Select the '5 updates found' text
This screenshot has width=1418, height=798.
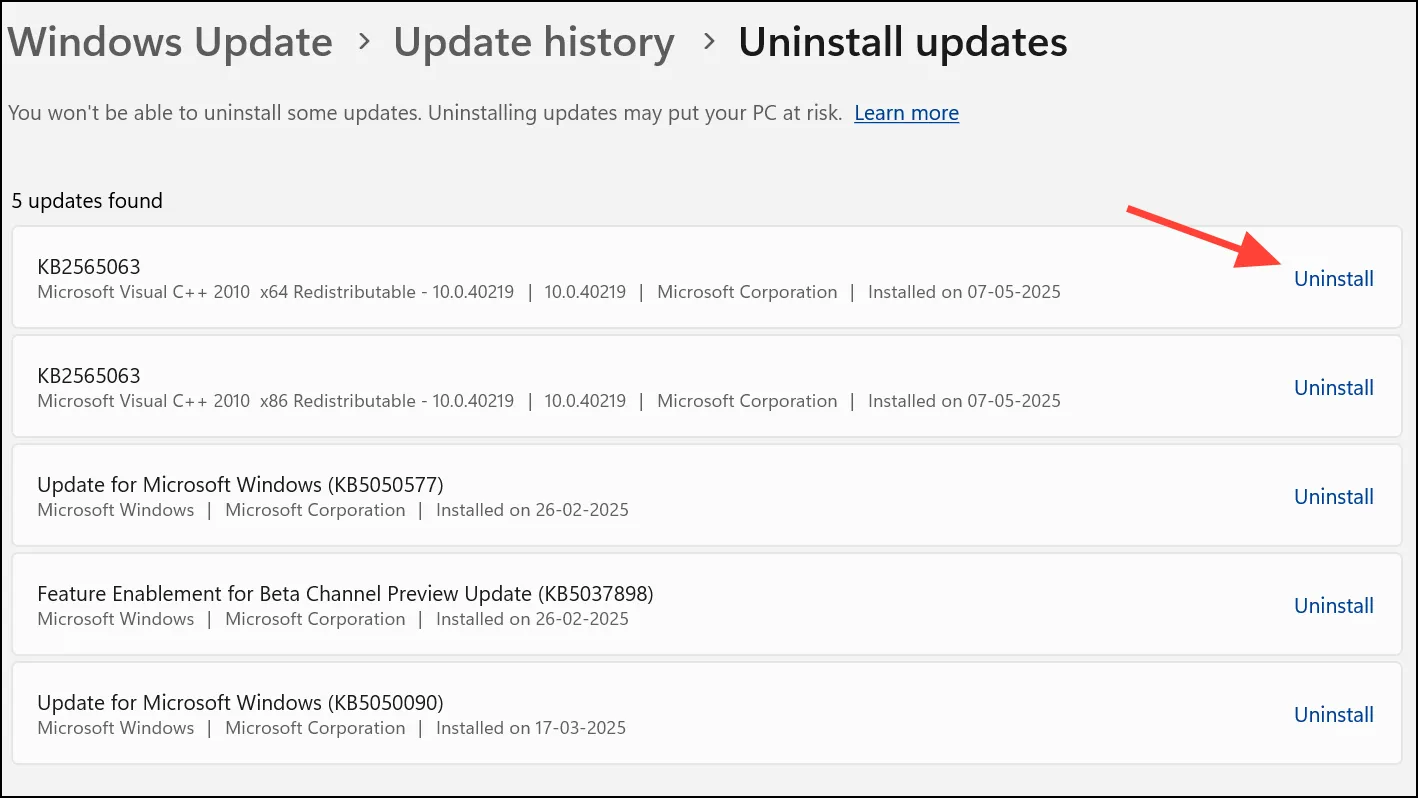(87, 201)
